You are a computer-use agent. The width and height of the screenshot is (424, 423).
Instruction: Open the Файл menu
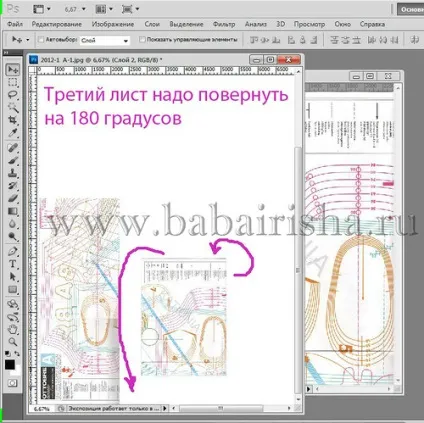click(15, 24)
